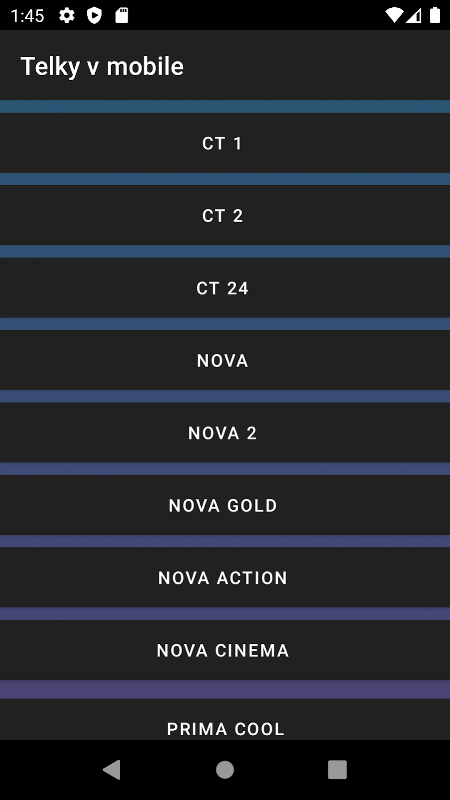Tap the Wi-Fi signal status icon

click(394, 15)
